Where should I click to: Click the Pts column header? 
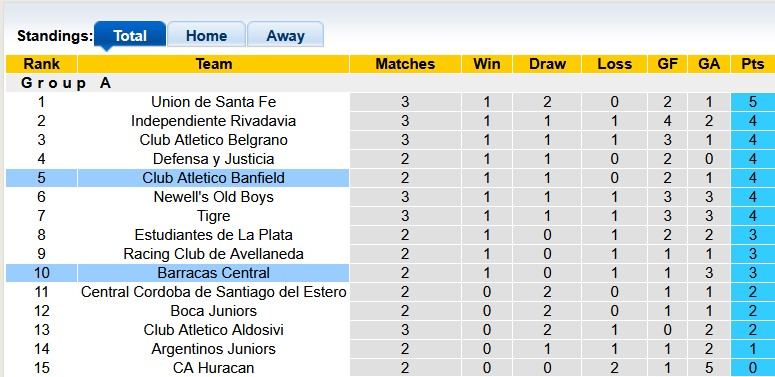click(753, 64)
